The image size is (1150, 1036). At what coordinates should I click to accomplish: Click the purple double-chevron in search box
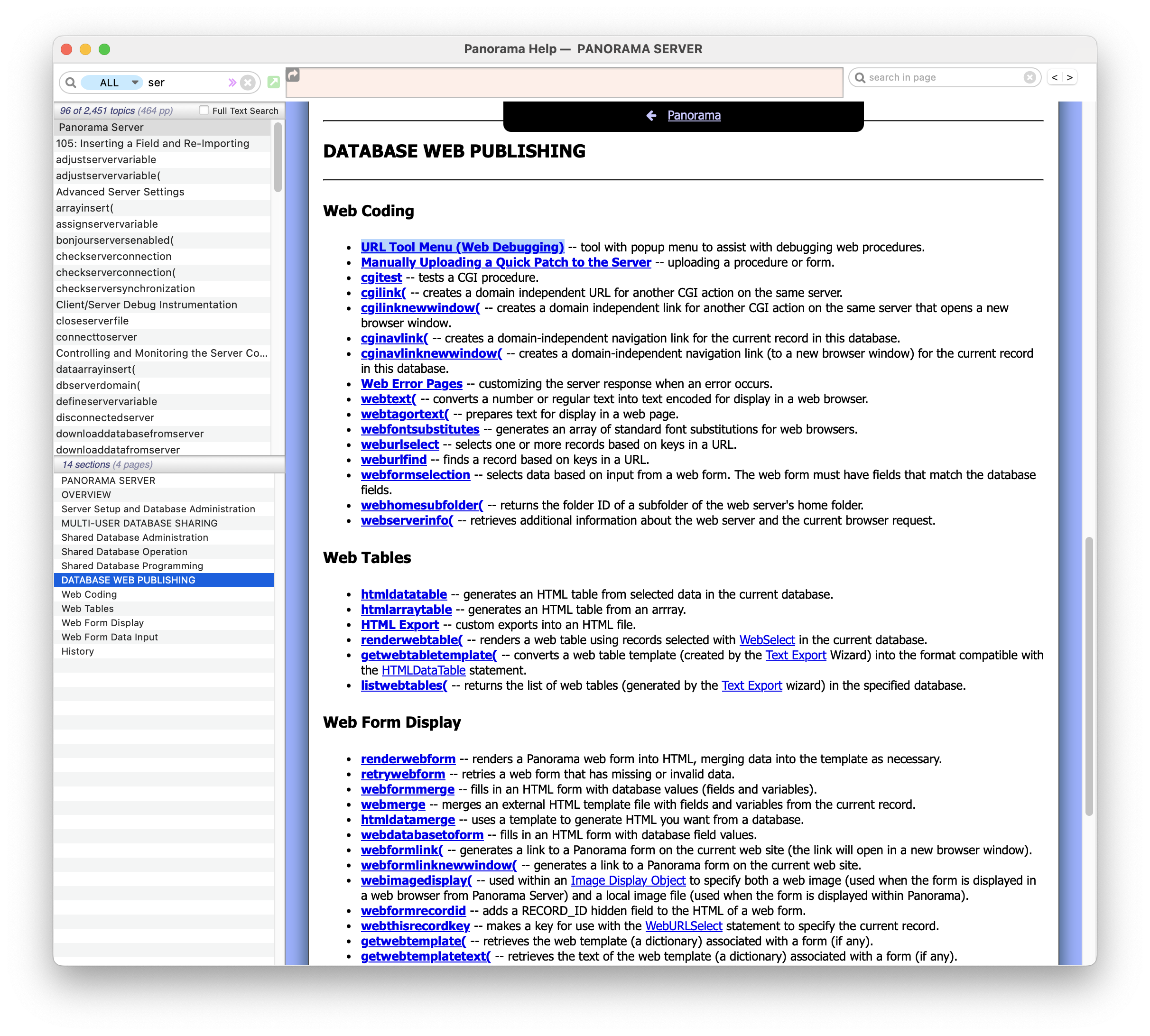(x=232, y=83)
